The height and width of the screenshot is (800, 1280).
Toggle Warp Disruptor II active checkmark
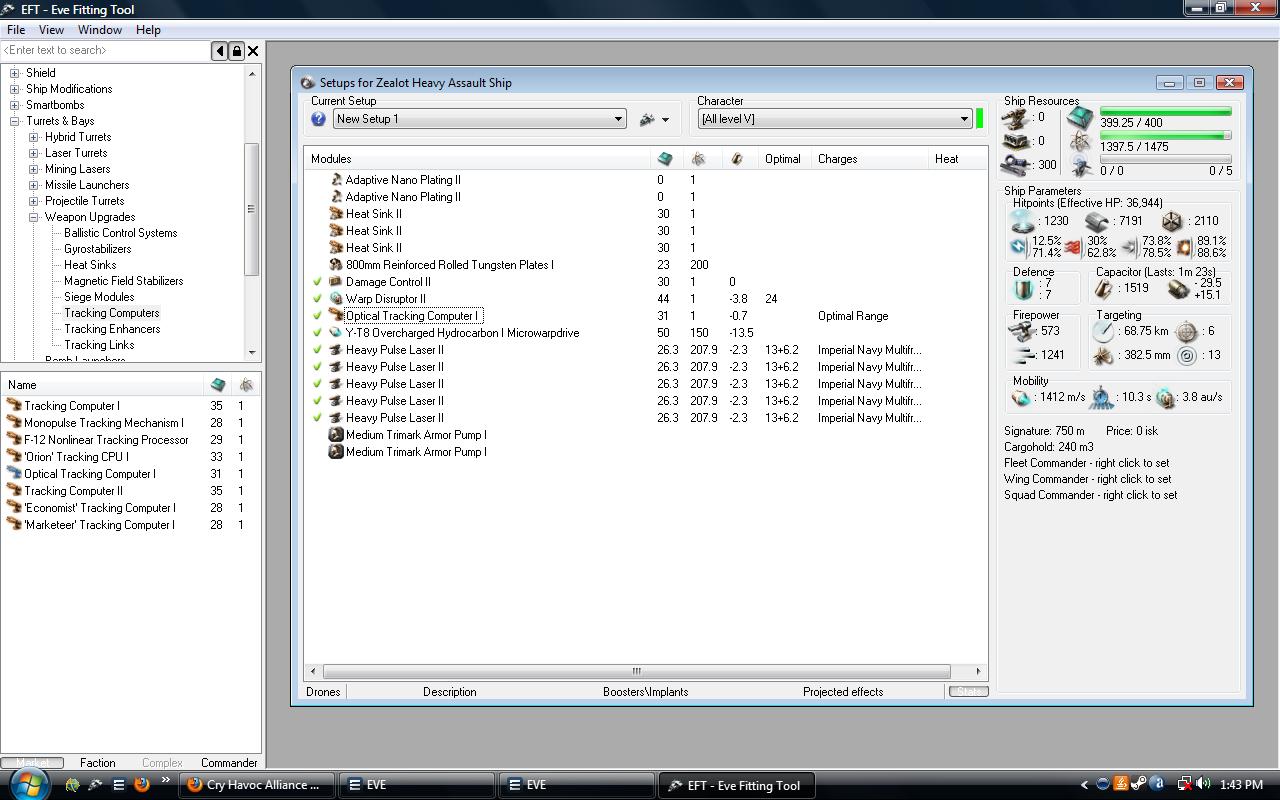click(317, 299)
